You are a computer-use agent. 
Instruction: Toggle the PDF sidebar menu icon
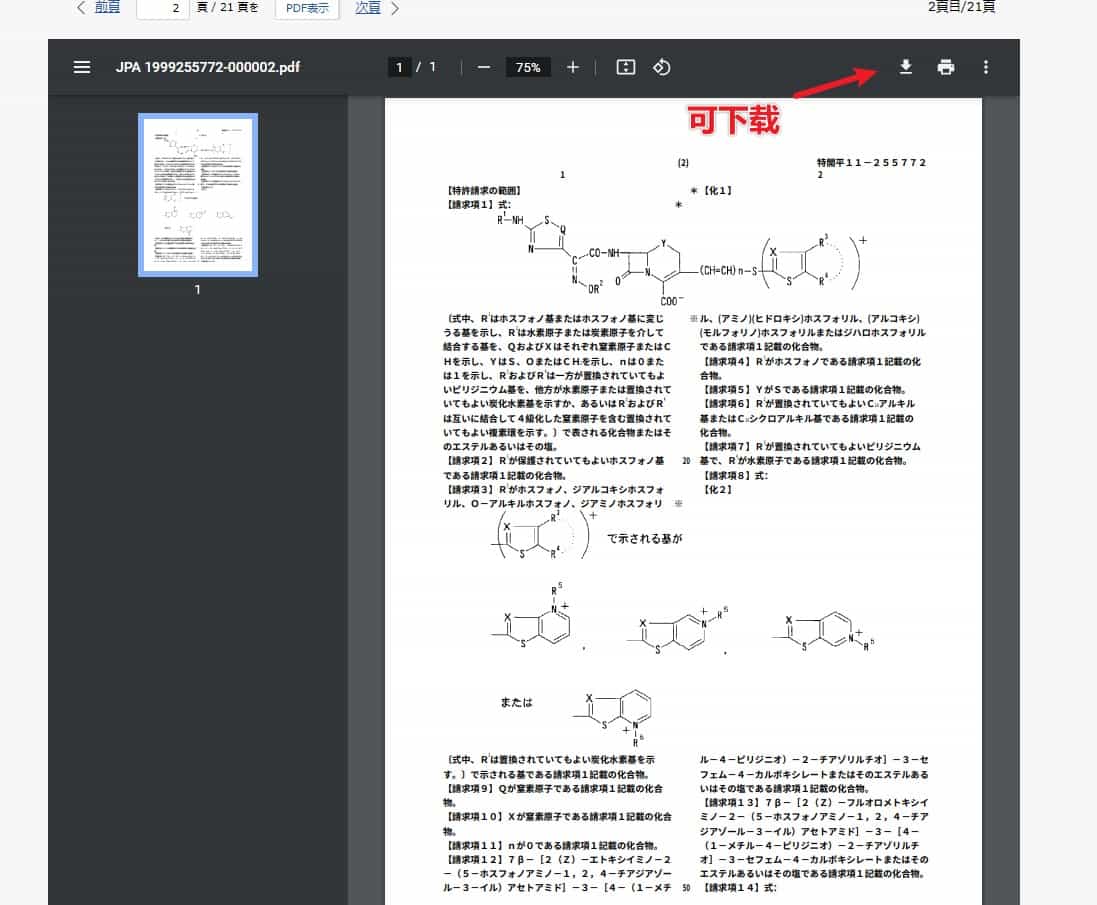point(82,67)
